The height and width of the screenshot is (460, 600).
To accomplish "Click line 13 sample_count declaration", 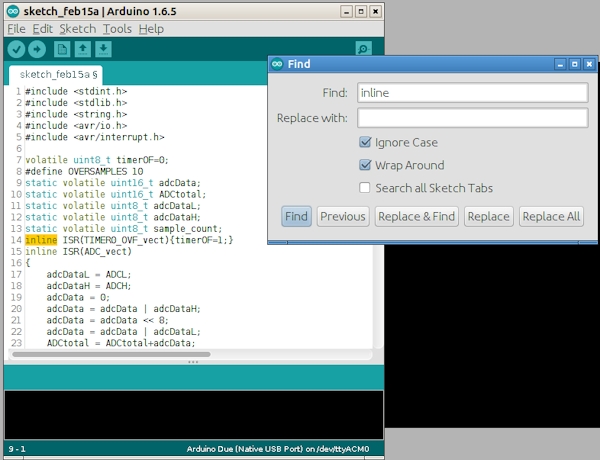I will [124, 228].
